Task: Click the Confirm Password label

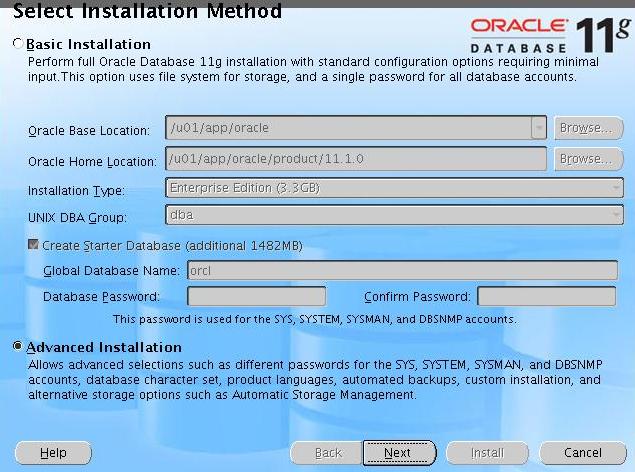Action: 417,297
